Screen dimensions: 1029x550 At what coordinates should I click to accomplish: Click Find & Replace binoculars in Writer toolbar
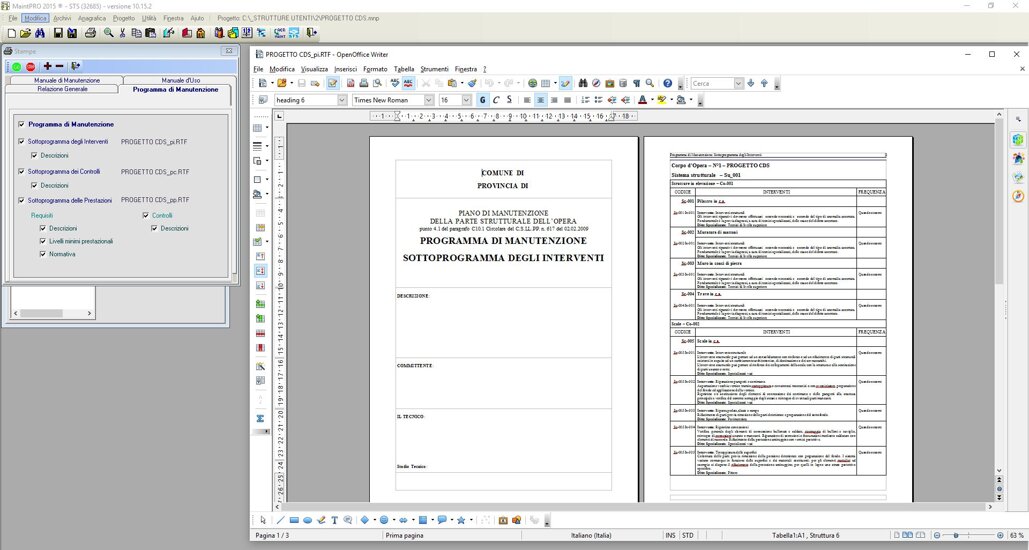point(581,83)
